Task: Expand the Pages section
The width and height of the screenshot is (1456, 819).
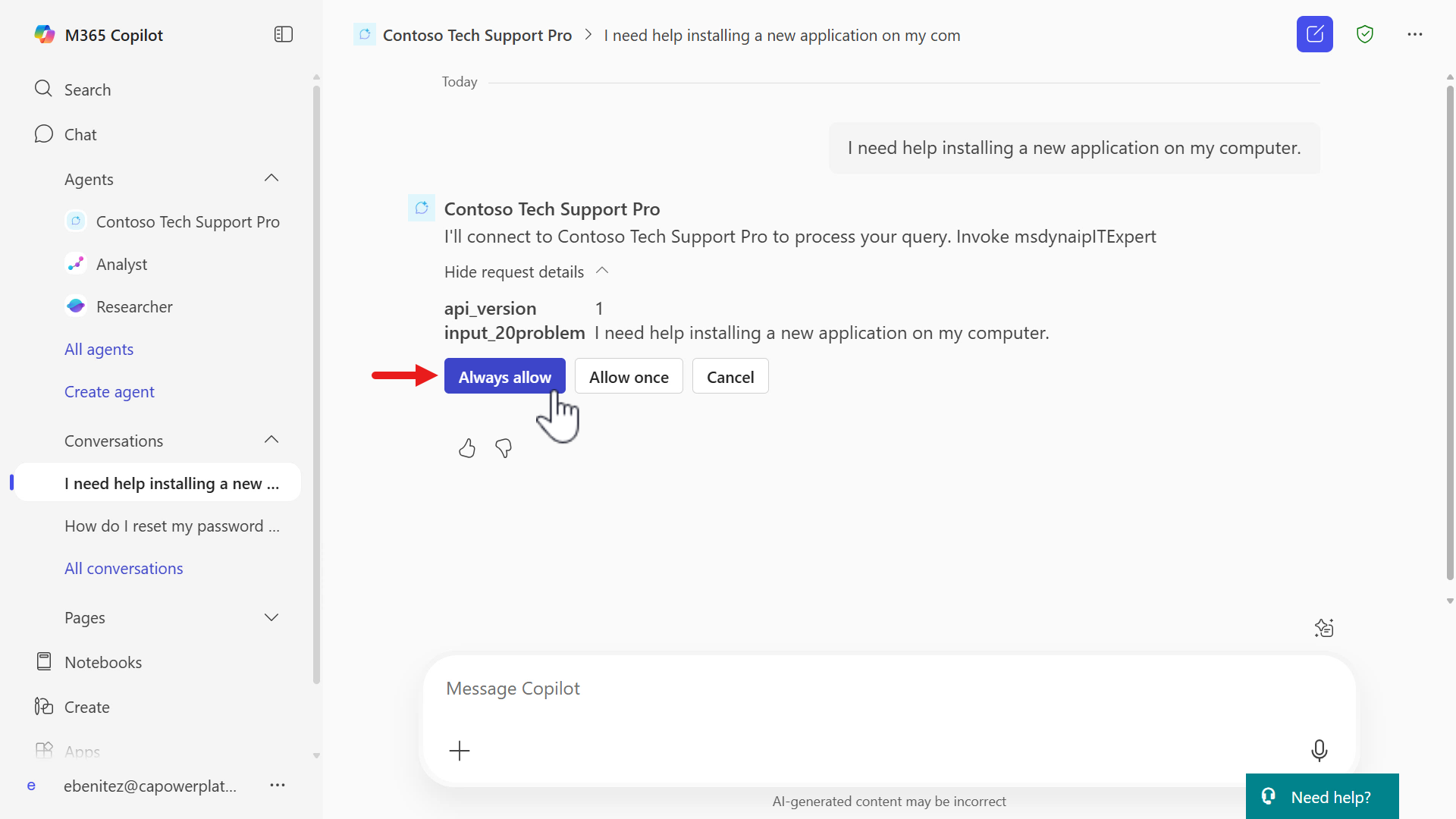Action: [x=271, y=617]
